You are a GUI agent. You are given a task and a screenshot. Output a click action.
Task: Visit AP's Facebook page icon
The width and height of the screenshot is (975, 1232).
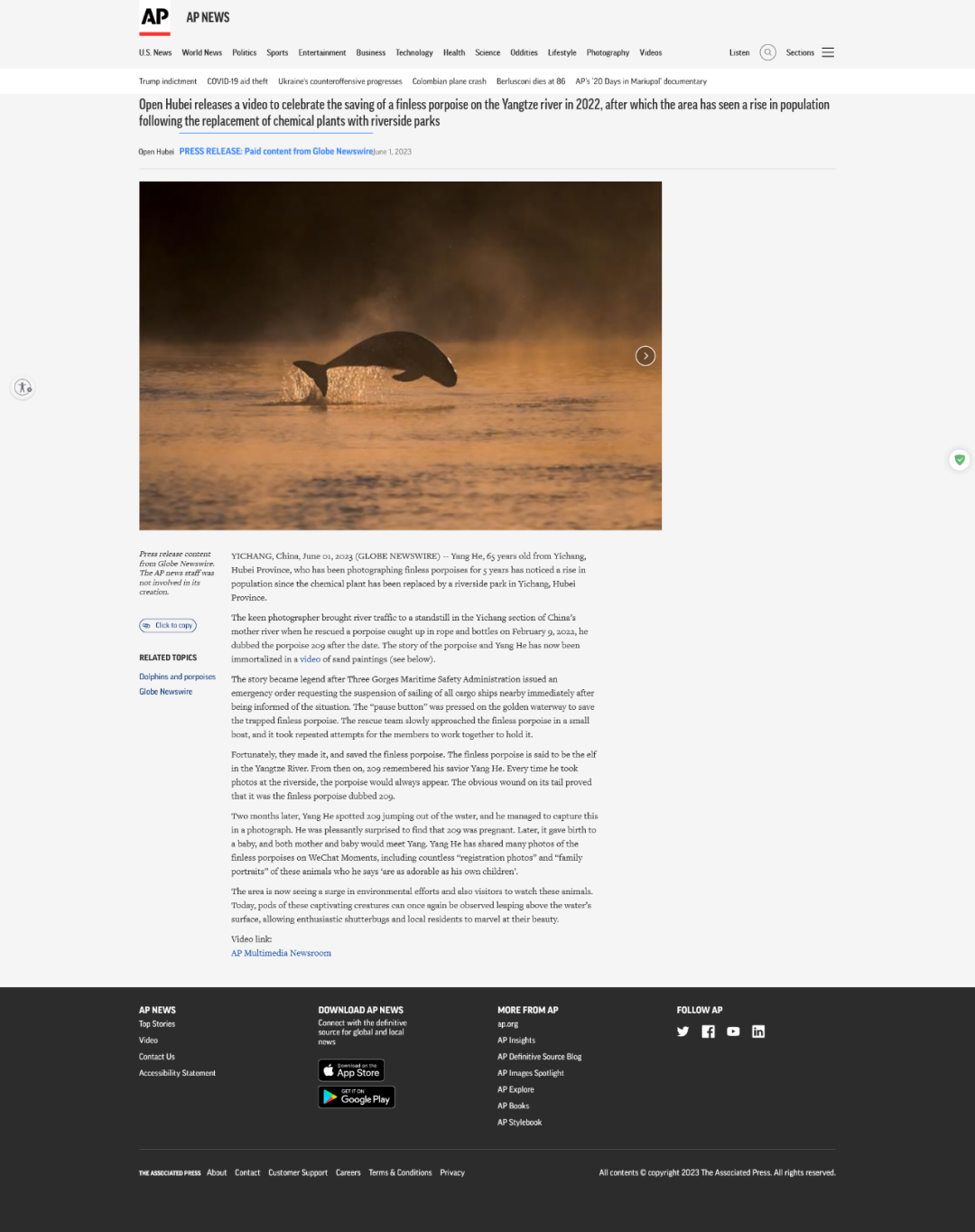coord(708,1031)
